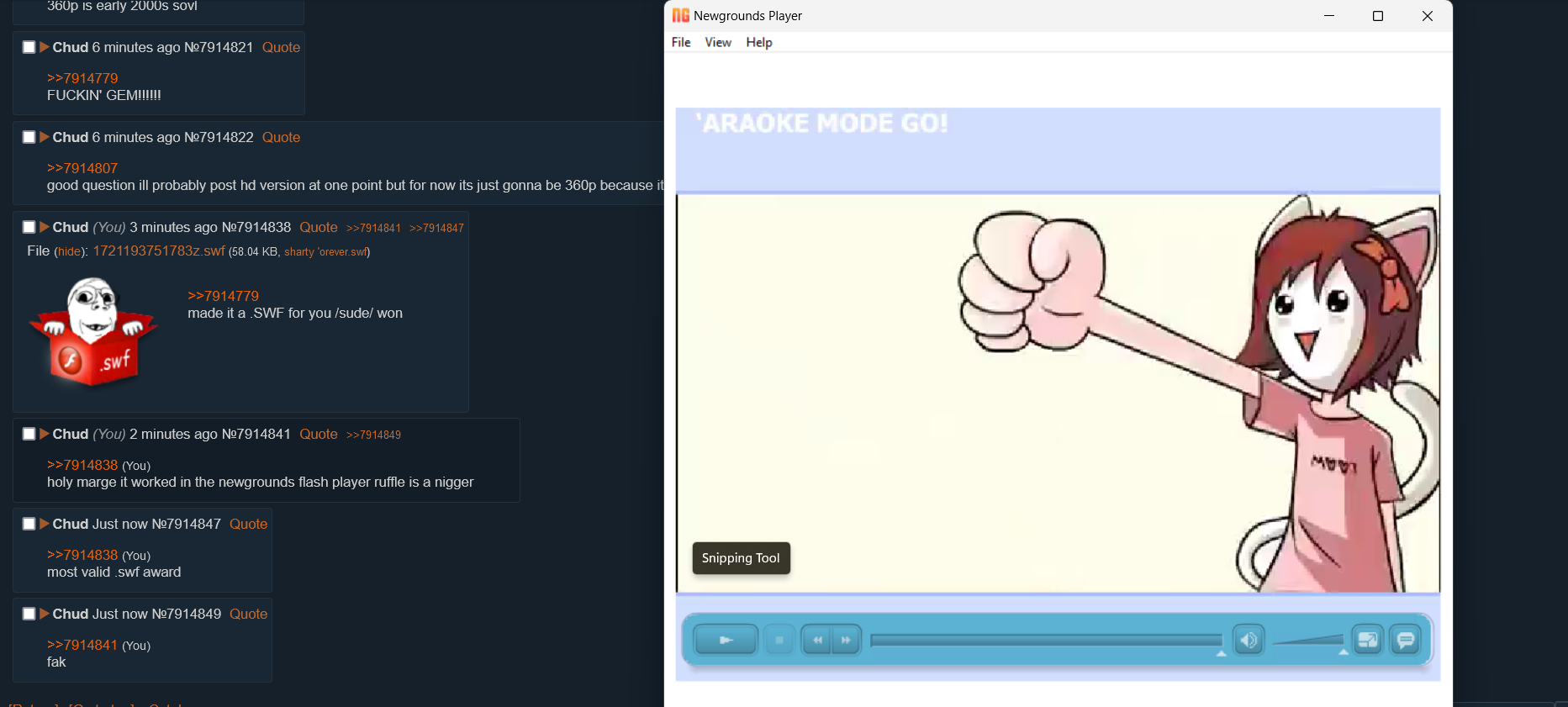Adjust the wedge-shaped volume slider

[1308, 641]
